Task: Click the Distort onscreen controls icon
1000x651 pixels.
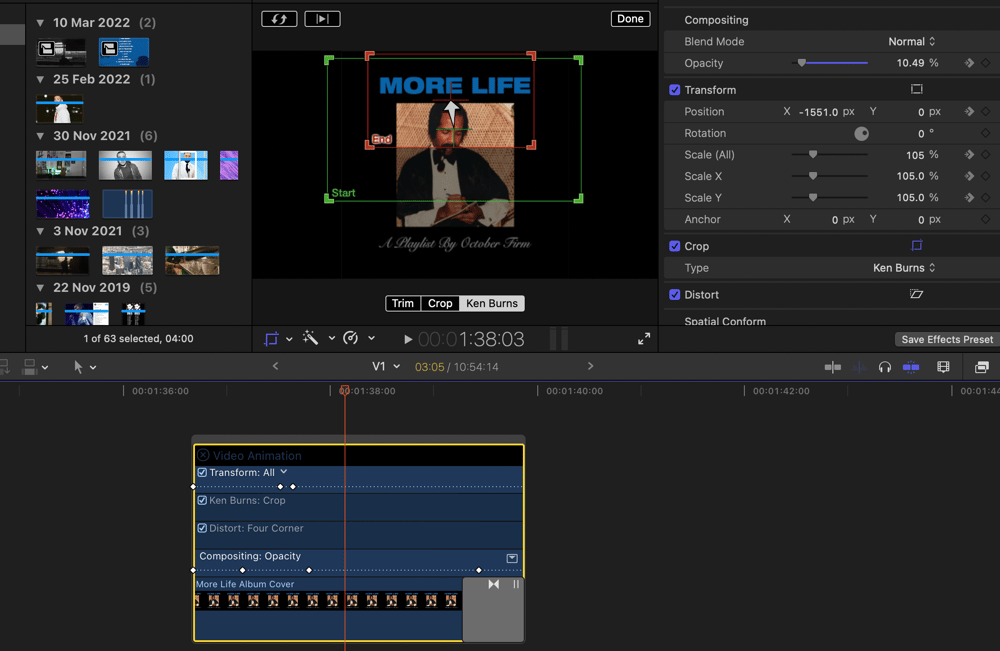Action: (916, 294)
